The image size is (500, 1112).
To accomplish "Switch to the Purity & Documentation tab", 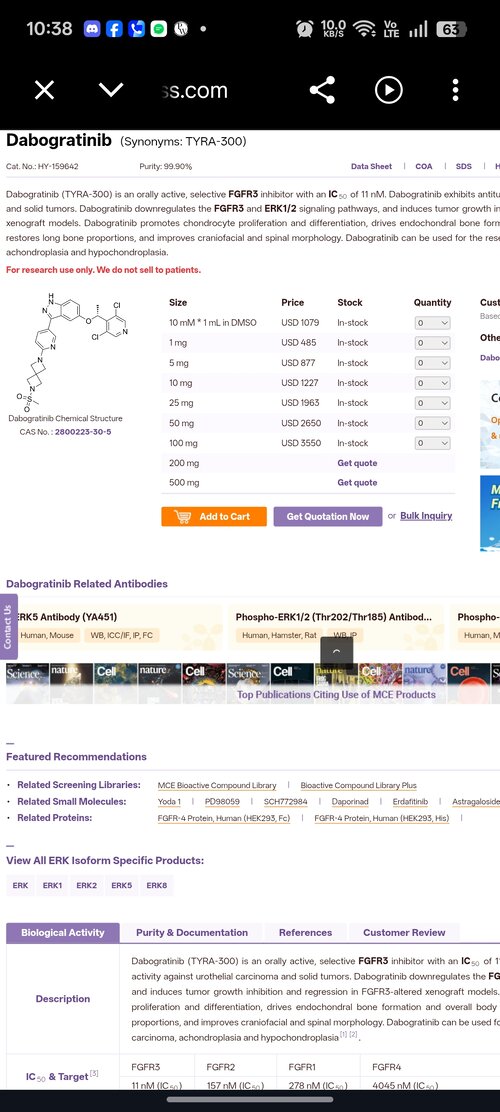I will (192, 933).
